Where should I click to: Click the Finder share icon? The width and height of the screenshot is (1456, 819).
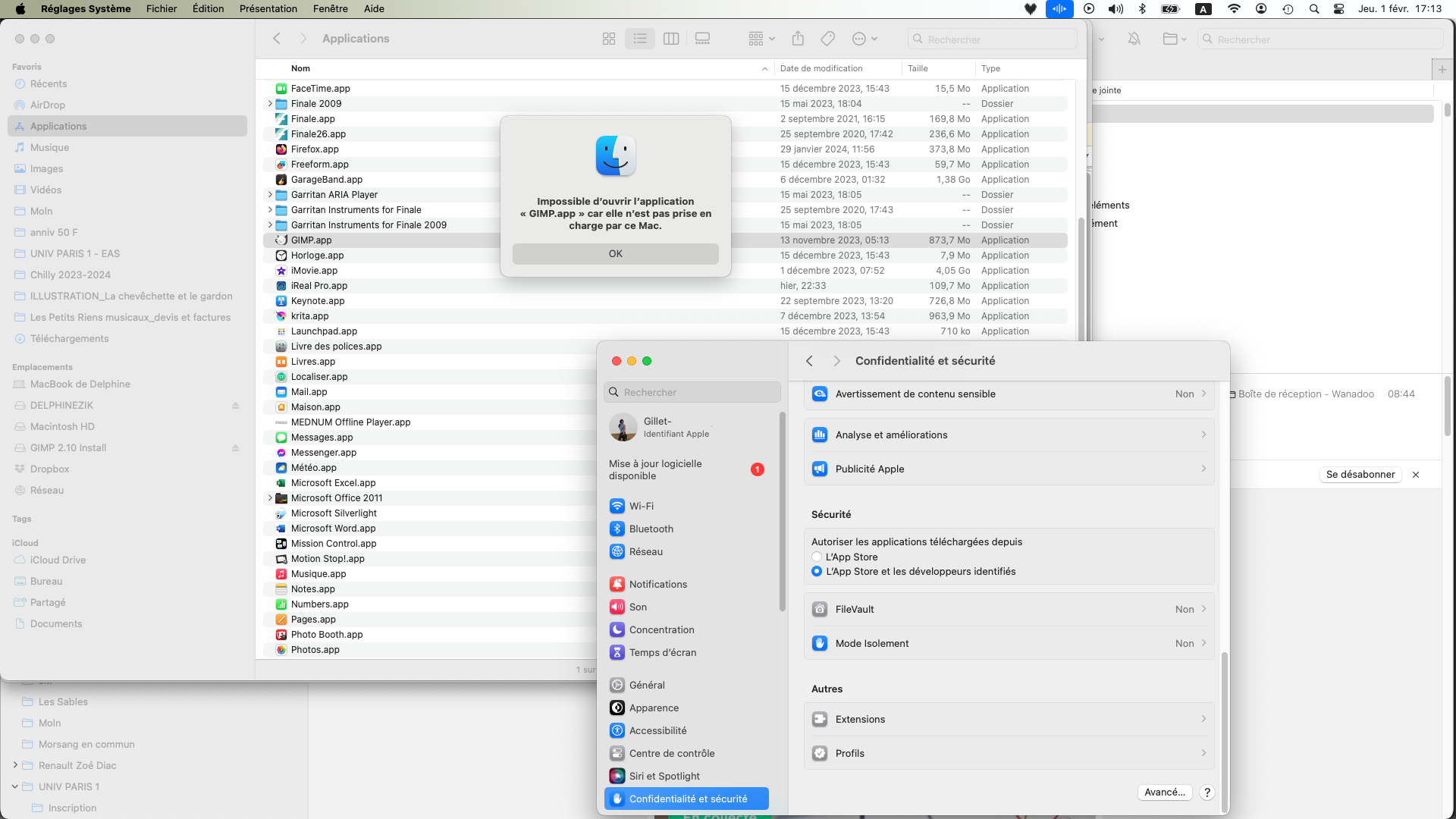(797, 39)
